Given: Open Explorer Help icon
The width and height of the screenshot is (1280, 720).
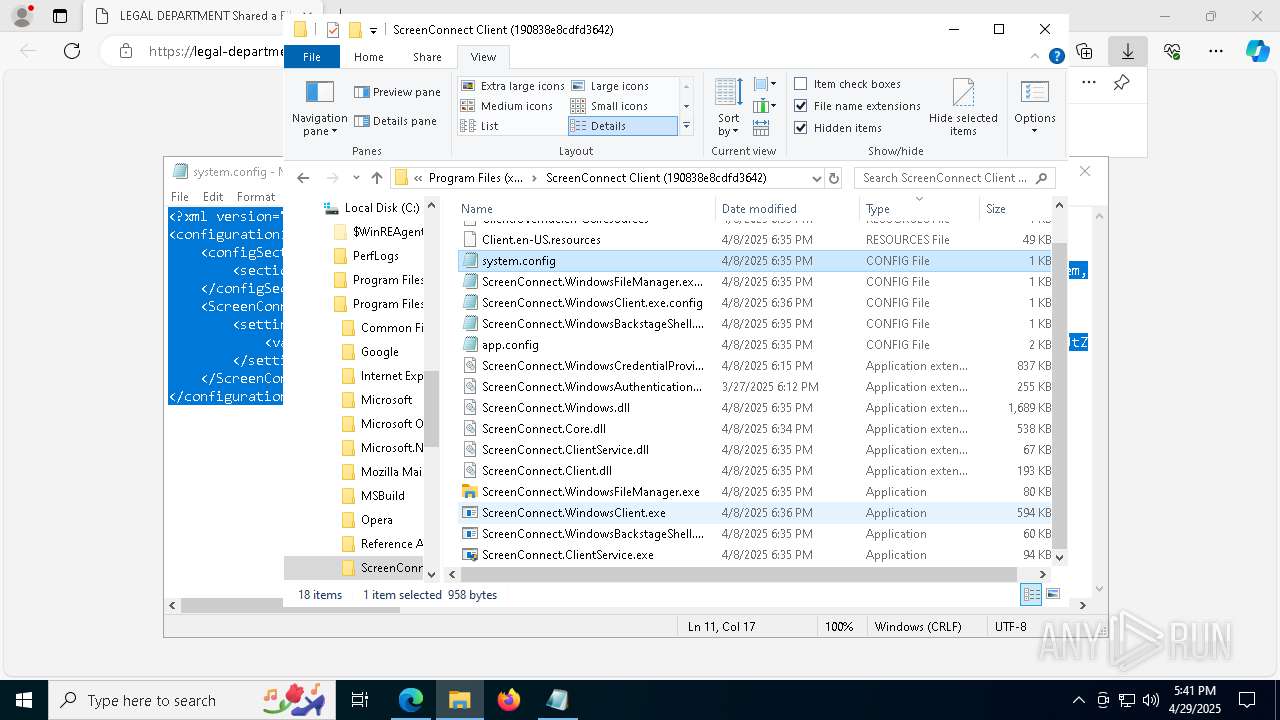Looking at the screenshot, I should coord(1056,57).
